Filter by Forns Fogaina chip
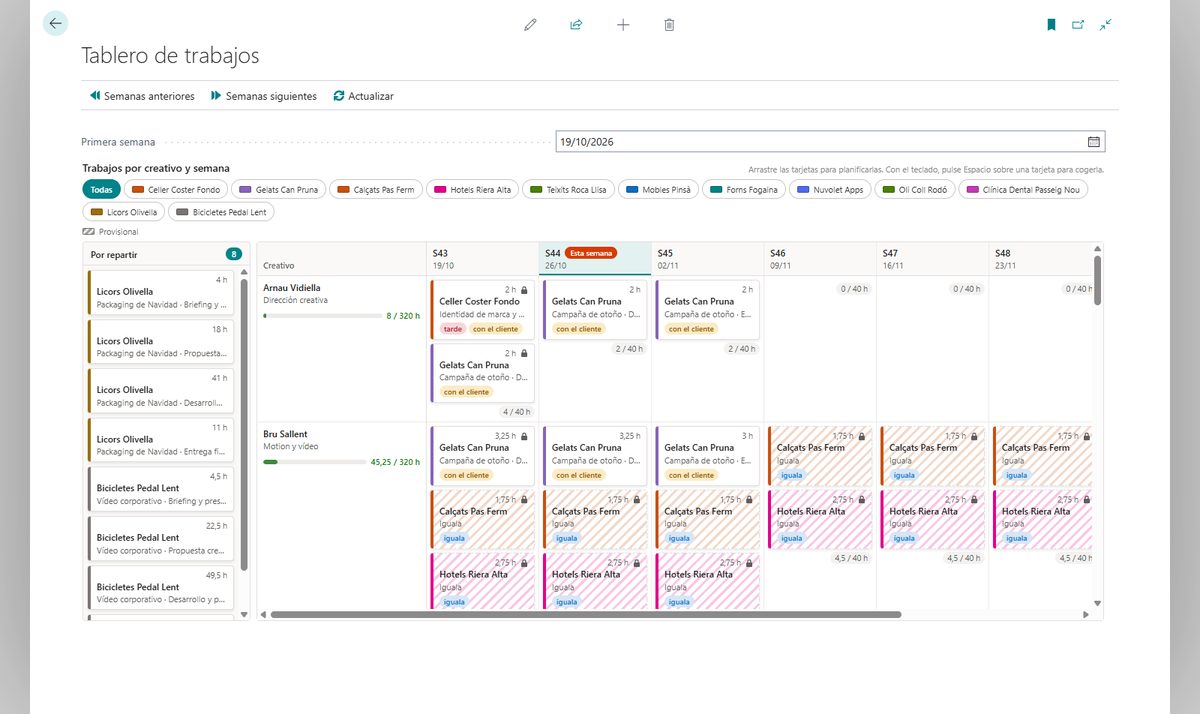The image size is (1200, 714). pyautogui.click(x=743, y=189)
